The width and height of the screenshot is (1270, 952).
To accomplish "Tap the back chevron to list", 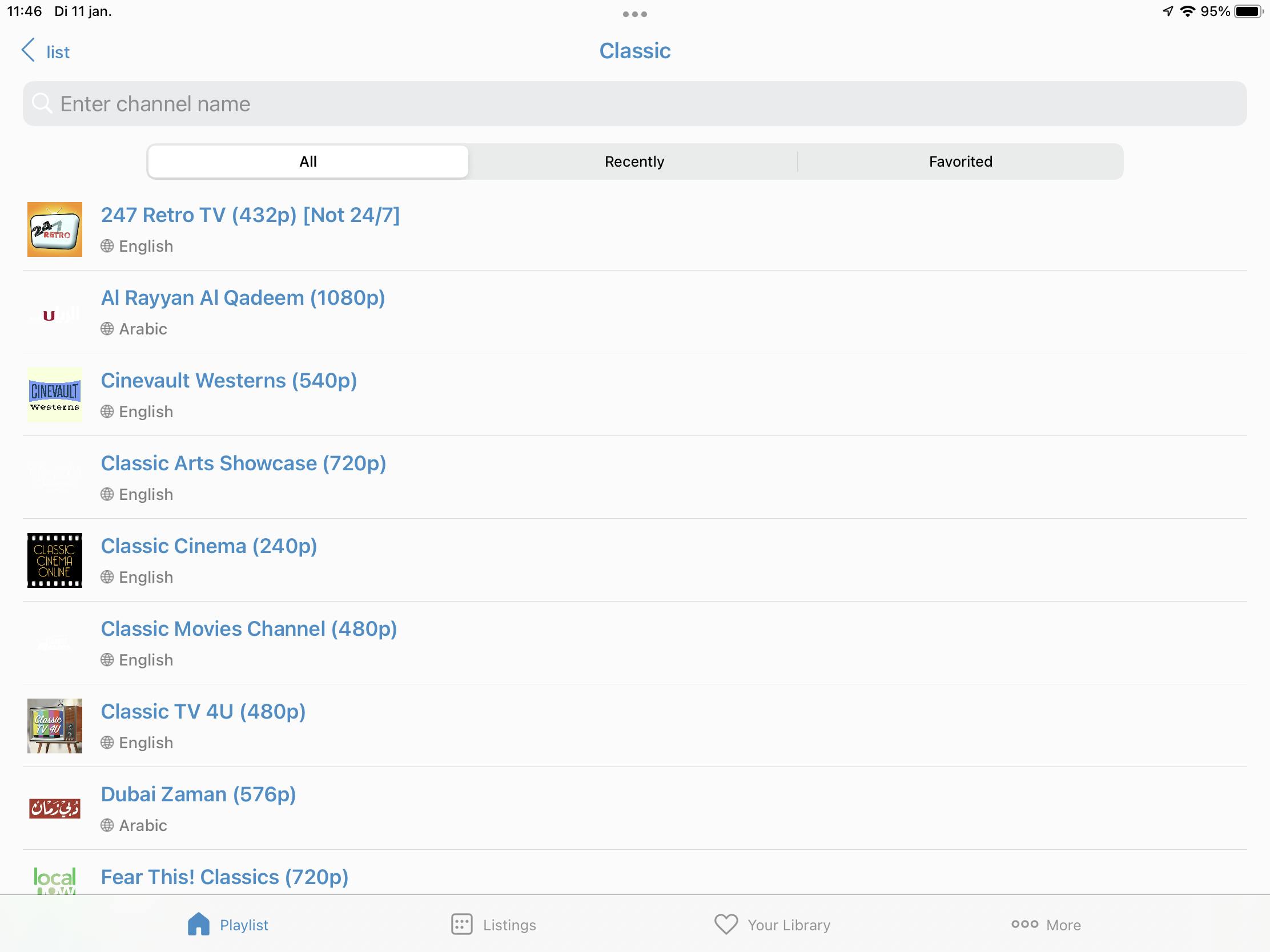I will coord(29,50).
